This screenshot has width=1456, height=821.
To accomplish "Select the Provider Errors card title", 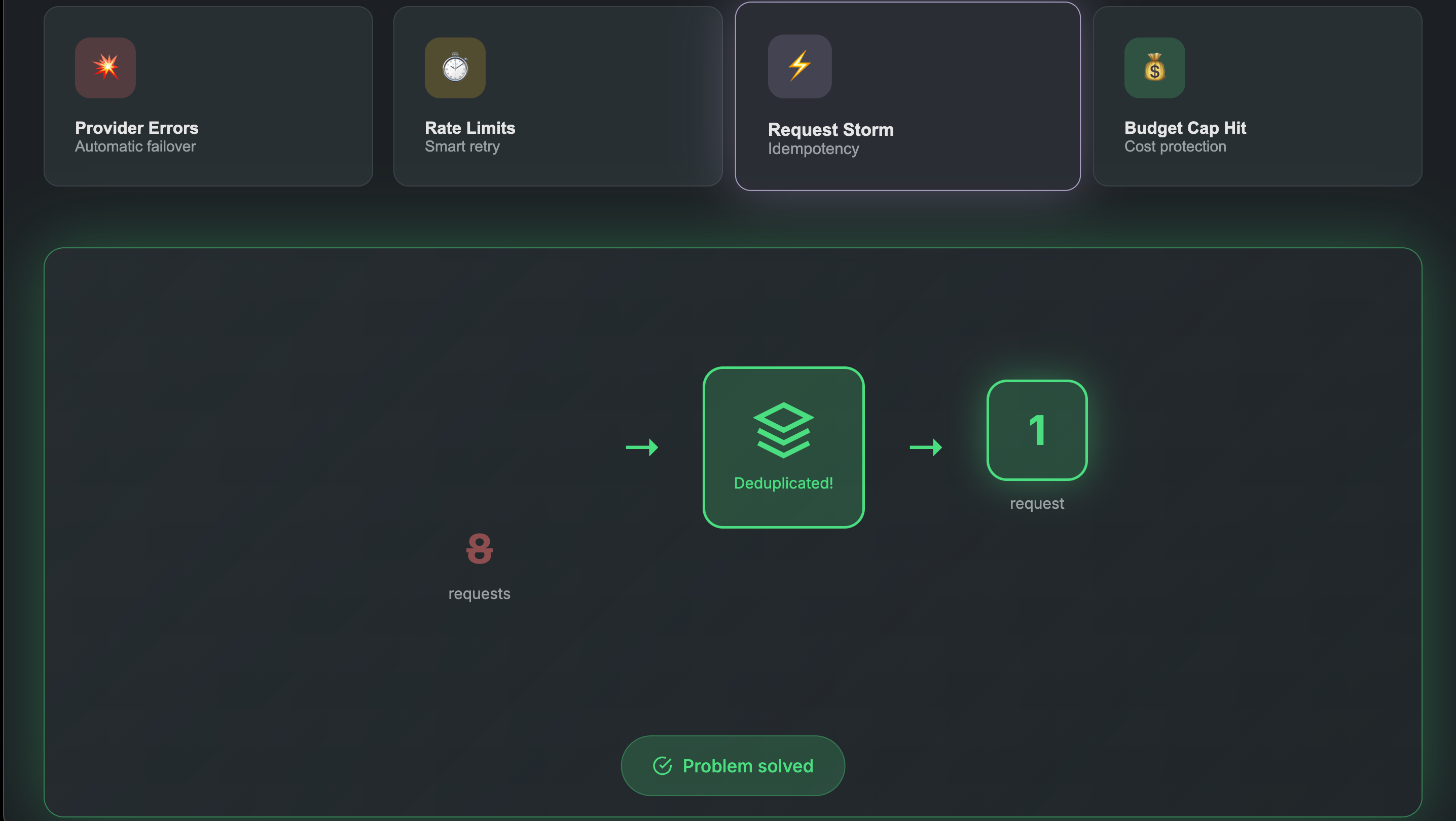I will pyautogui.click(x=136, y=128).
